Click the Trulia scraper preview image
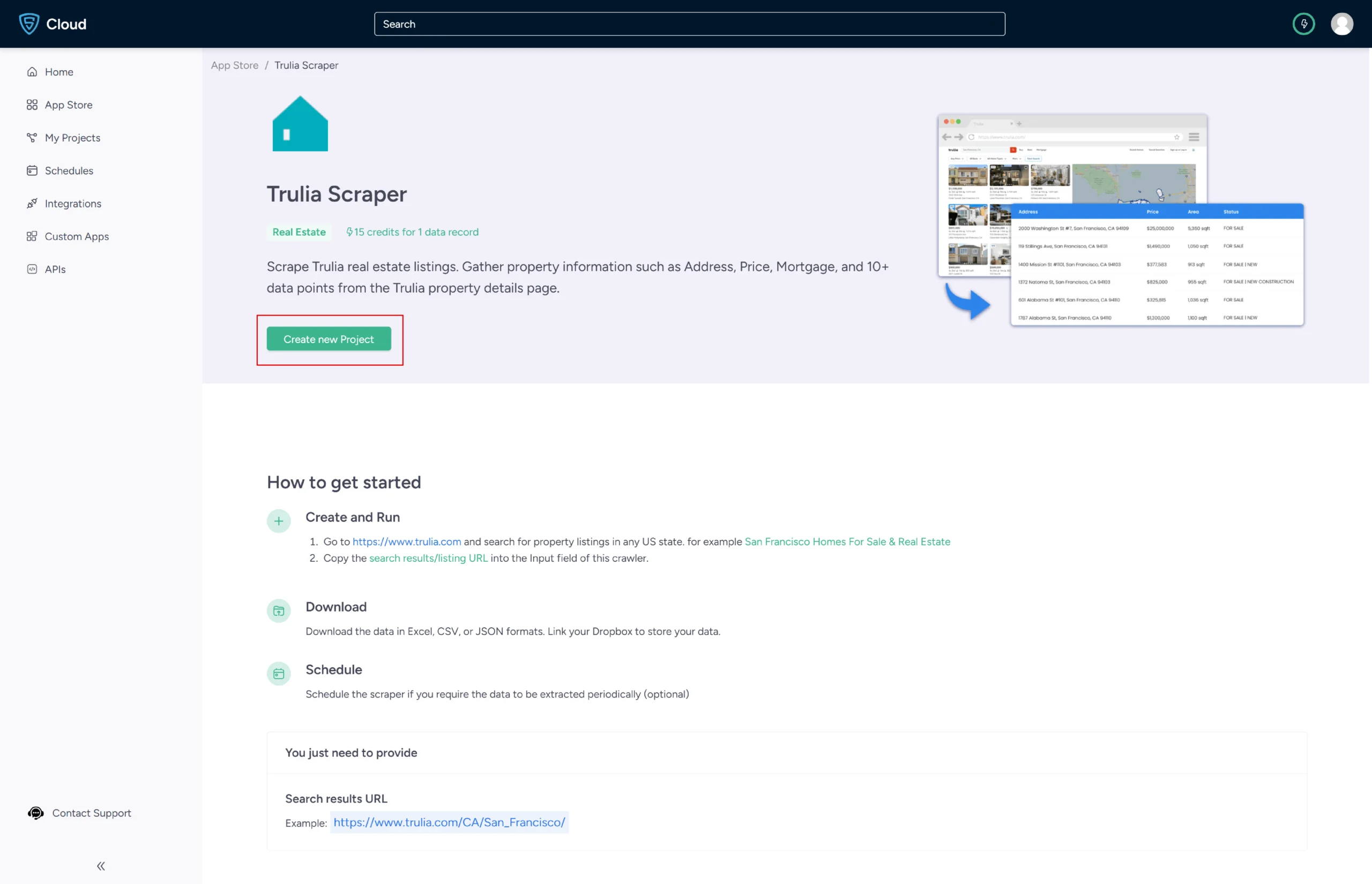Screen dimensions: 1372x884 tap(1120, 219)
